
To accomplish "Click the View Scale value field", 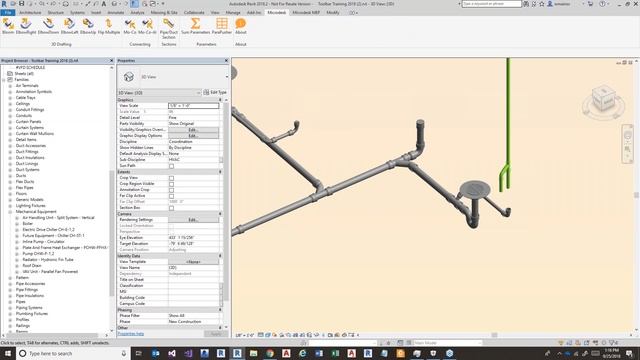I will click(x=193, y=106).
